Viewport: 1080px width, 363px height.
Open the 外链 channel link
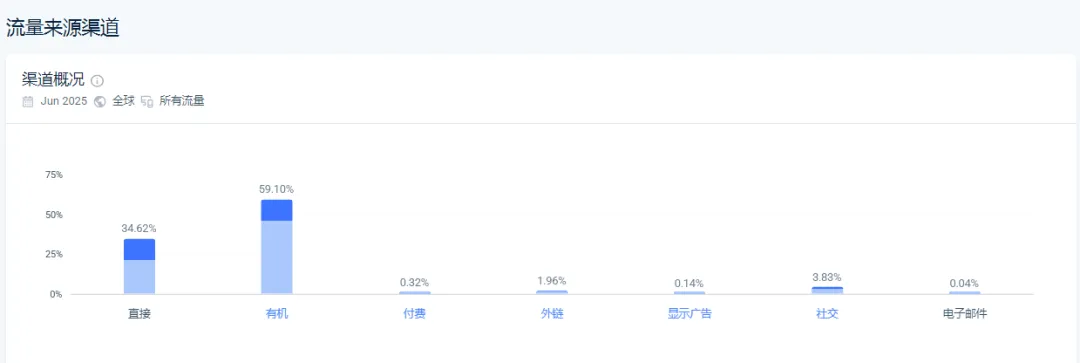[552, 314]
